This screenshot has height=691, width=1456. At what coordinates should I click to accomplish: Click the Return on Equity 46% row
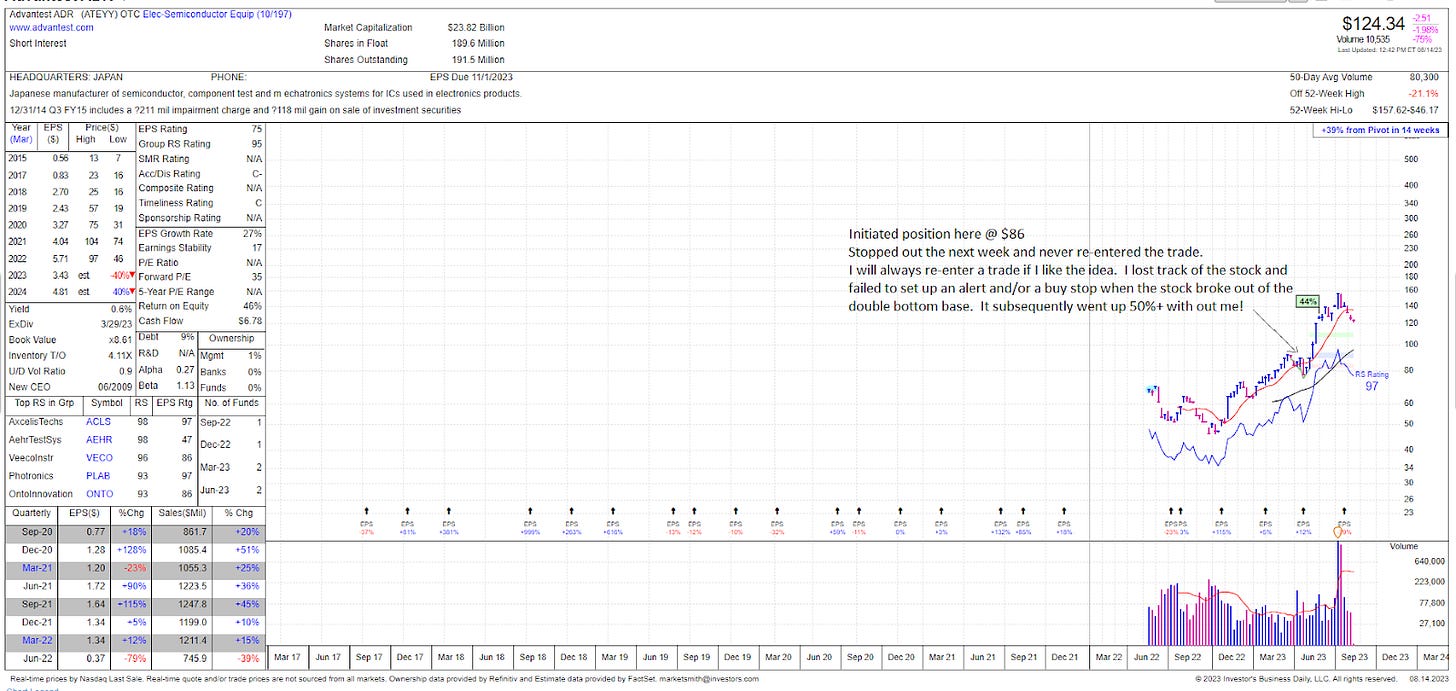tap(198, 307)
